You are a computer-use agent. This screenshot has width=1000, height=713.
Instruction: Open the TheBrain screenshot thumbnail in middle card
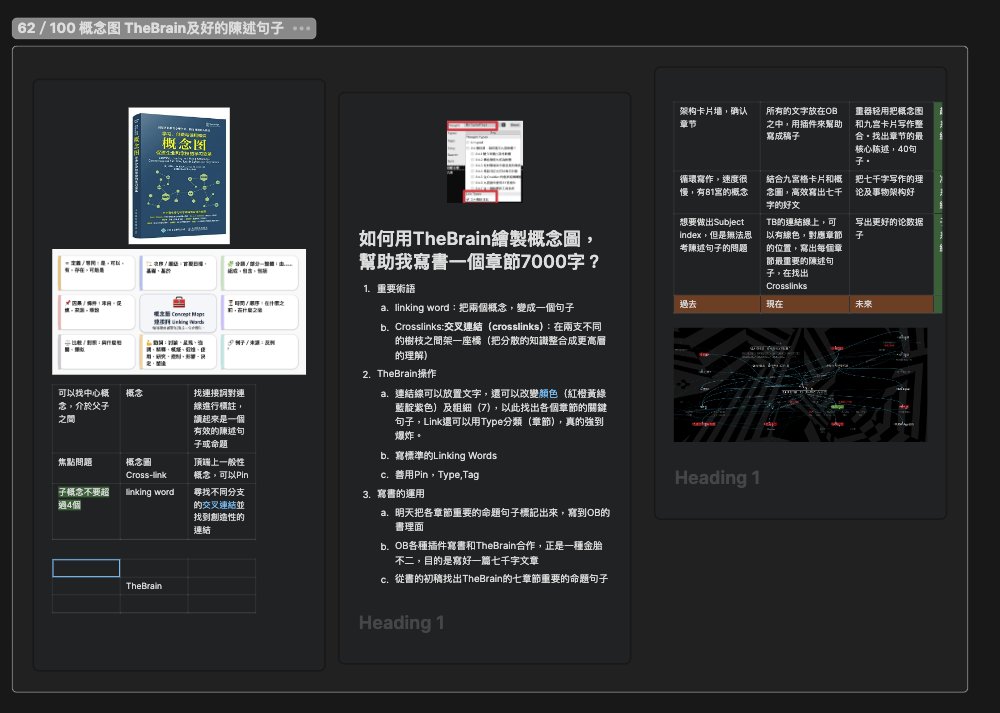click(x=485, y=161)
